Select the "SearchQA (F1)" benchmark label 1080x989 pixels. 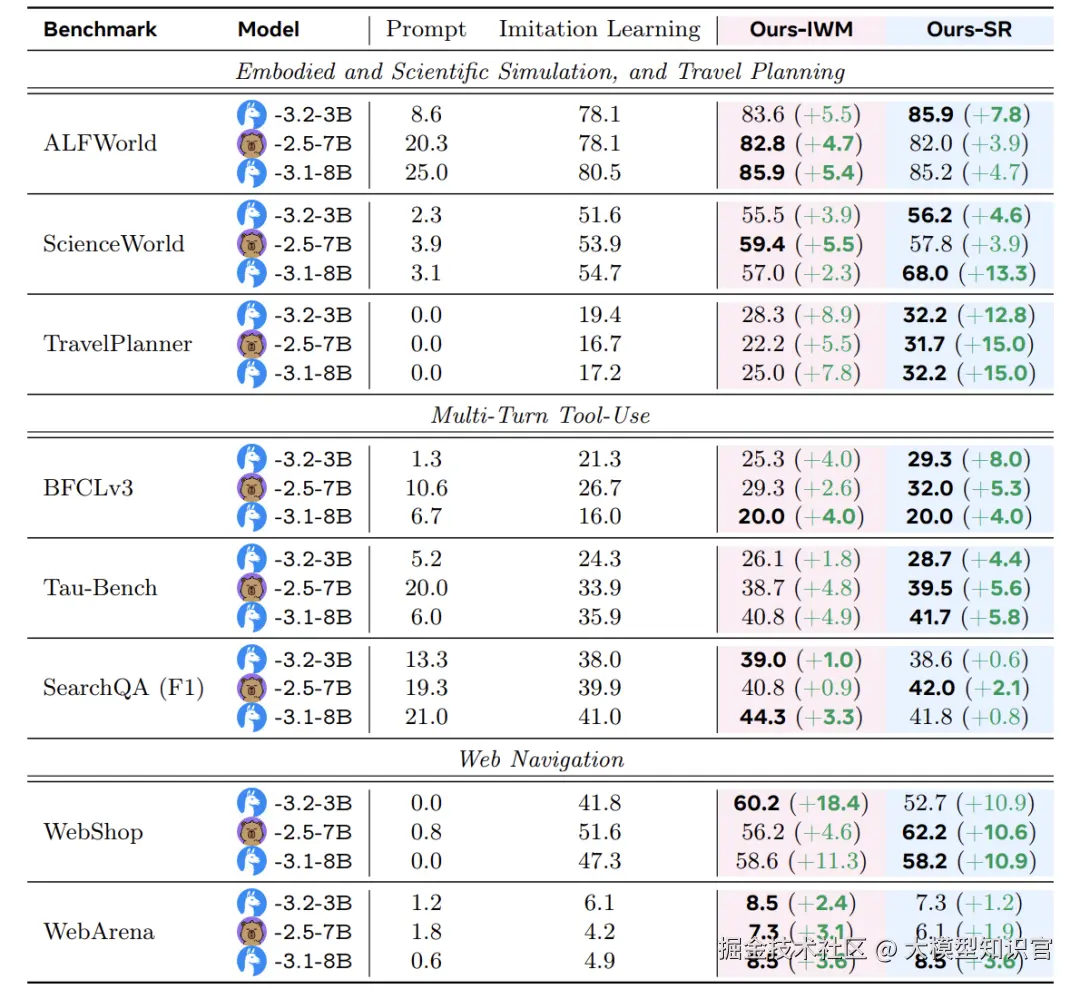coord(123,688)
